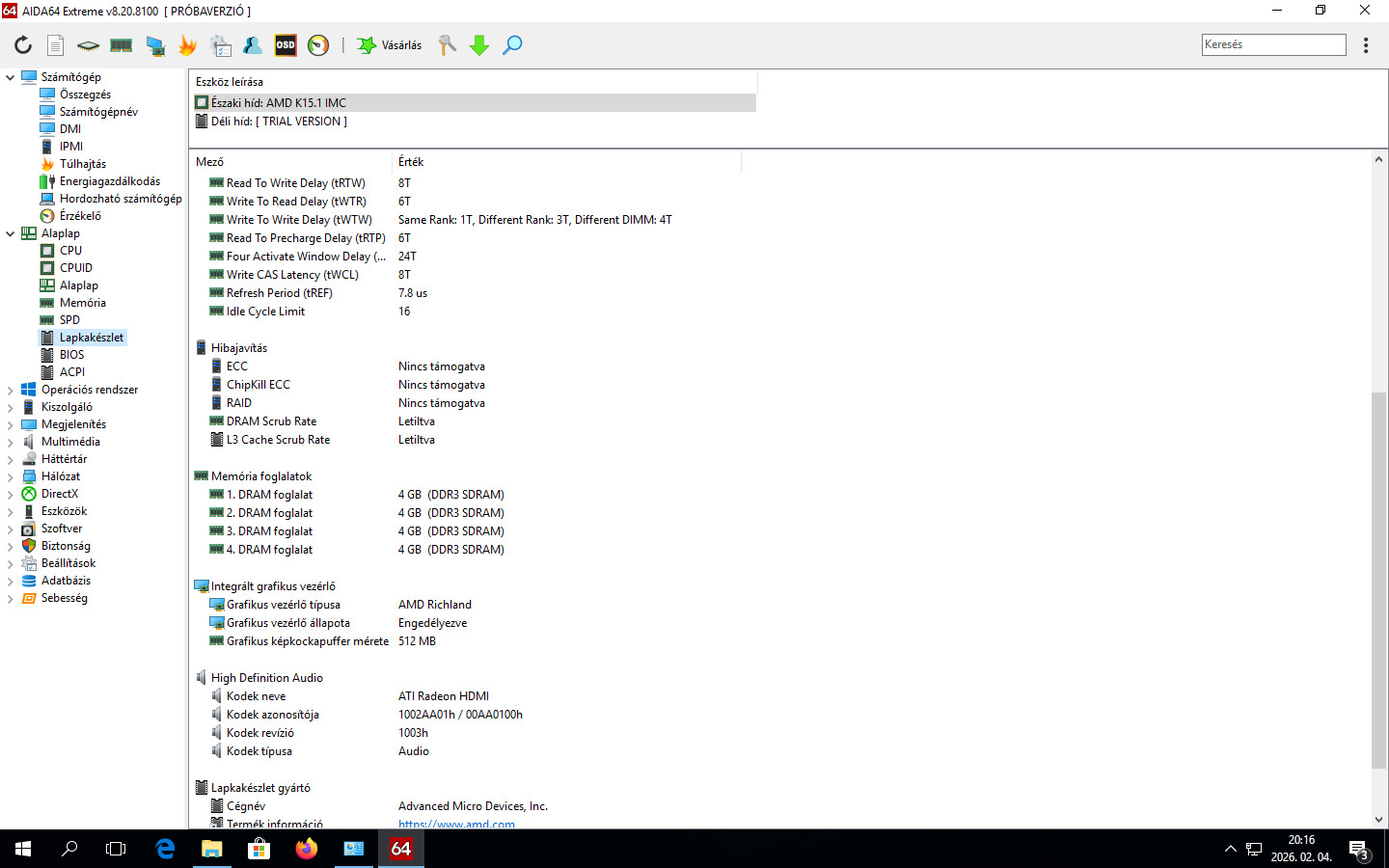
Task: Open the OSD panel icon
Action: click(286, 45)
